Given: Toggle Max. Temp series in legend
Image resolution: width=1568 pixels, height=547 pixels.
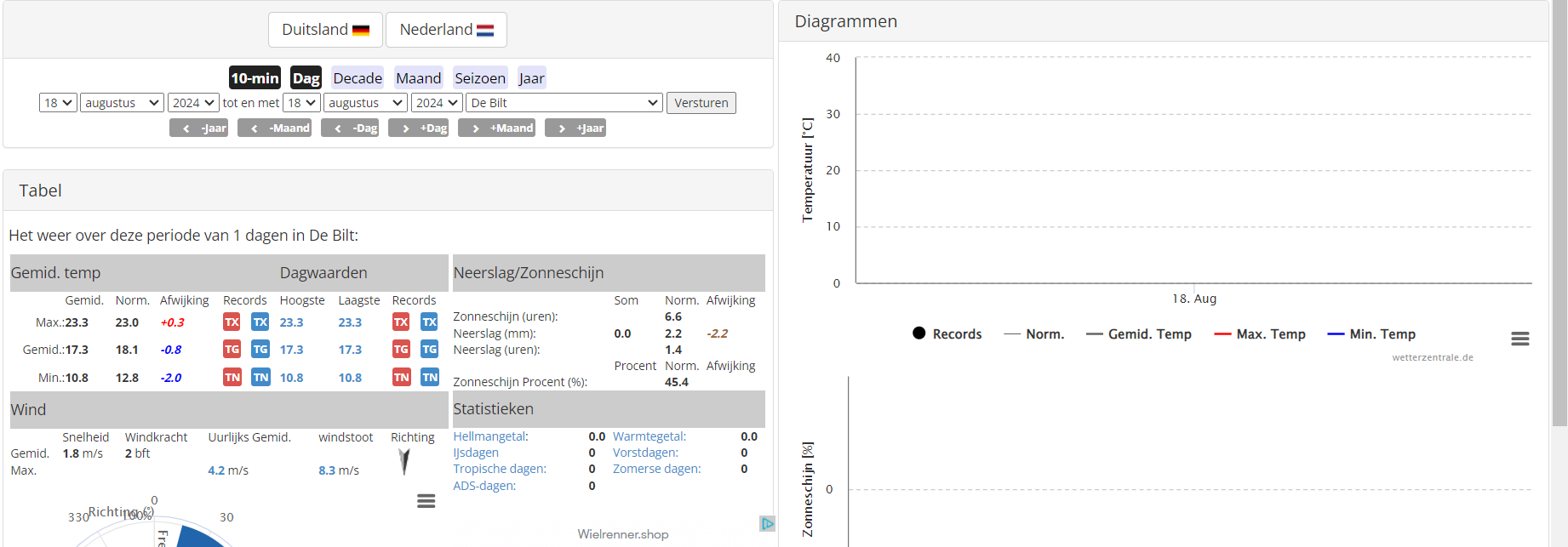Looking at the screenshot, I should (1260, 334).
